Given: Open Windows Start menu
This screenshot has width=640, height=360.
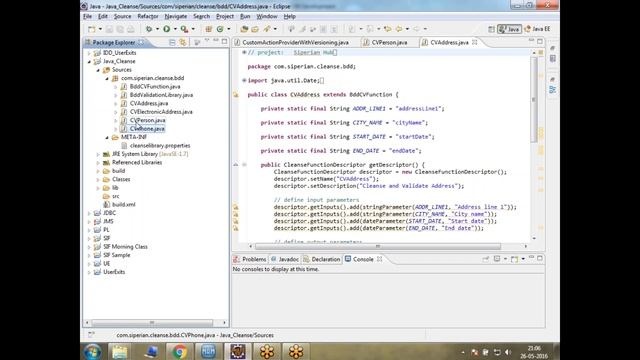Looking at the screenshot, I should click(93, 351).
